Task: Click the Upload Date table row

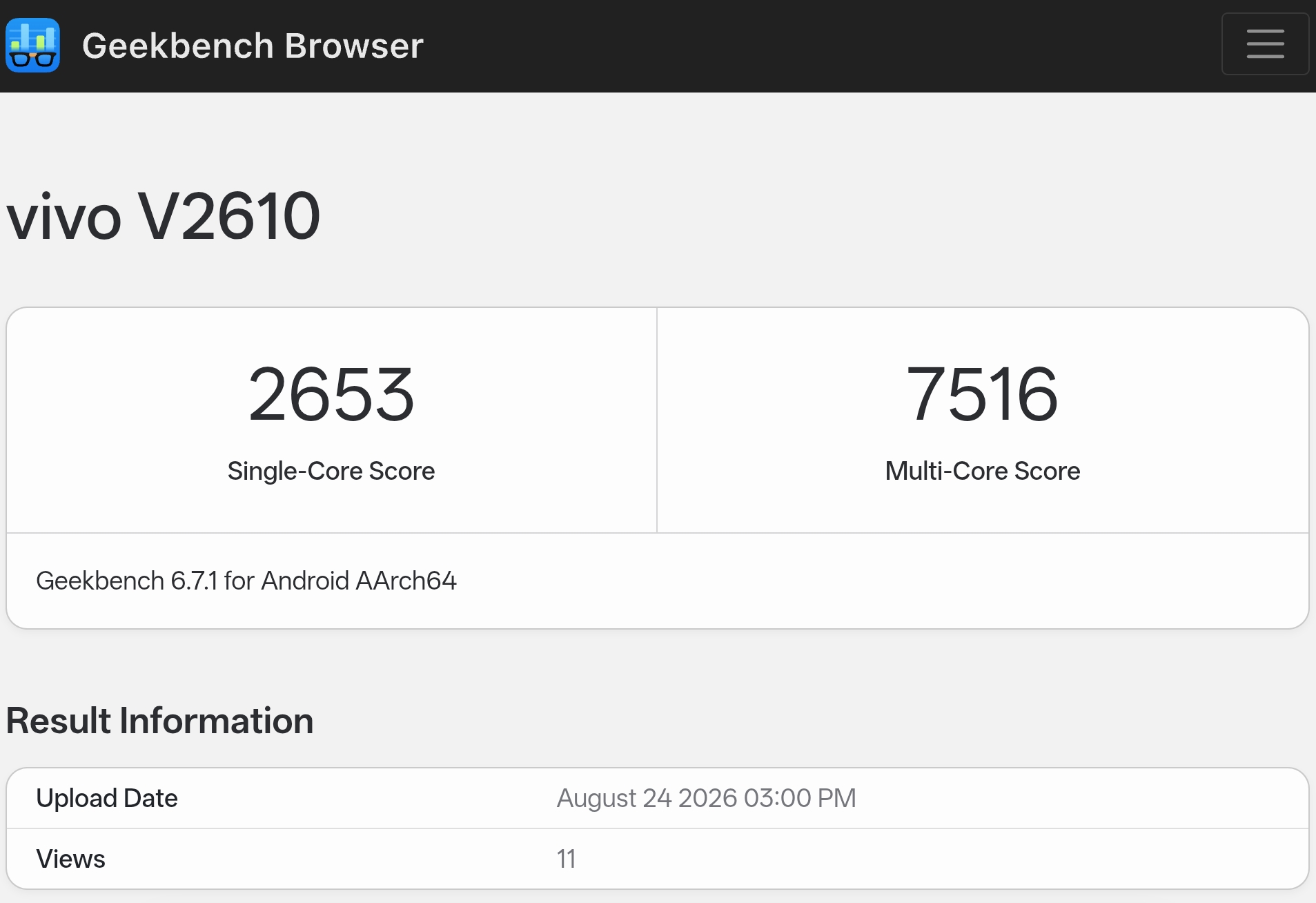Action: click(x=658, y=798)
